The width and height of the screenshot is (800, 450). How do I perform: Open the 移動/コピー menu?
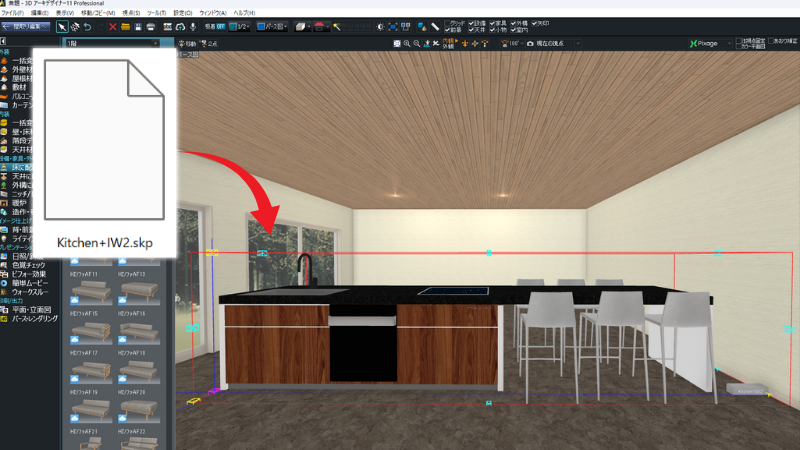[x=98, y=13]
